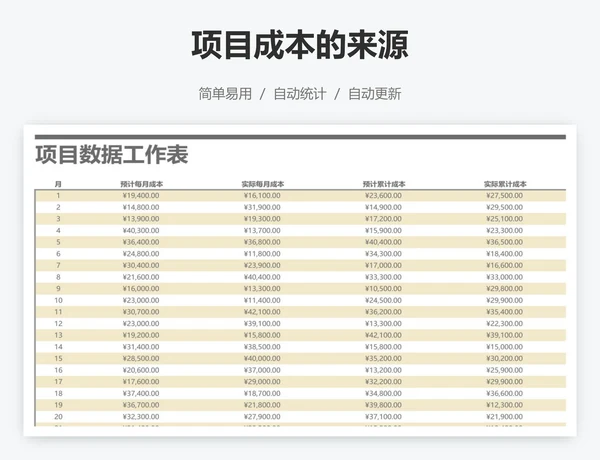Select ¥19,200.00 in month 13 预计每月成本
This screenshot has height=460, width=600.
click(141, 335)
